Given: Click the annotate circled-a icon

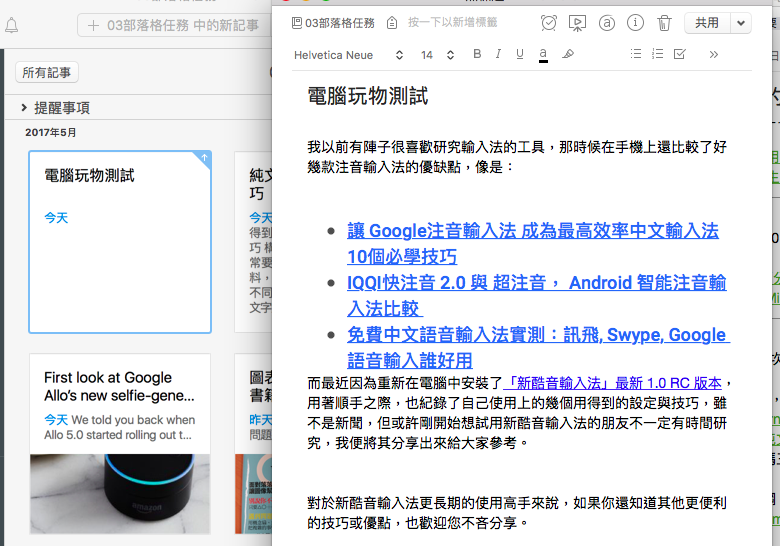Looking at the screenshot, I should [x=606, y=23].
